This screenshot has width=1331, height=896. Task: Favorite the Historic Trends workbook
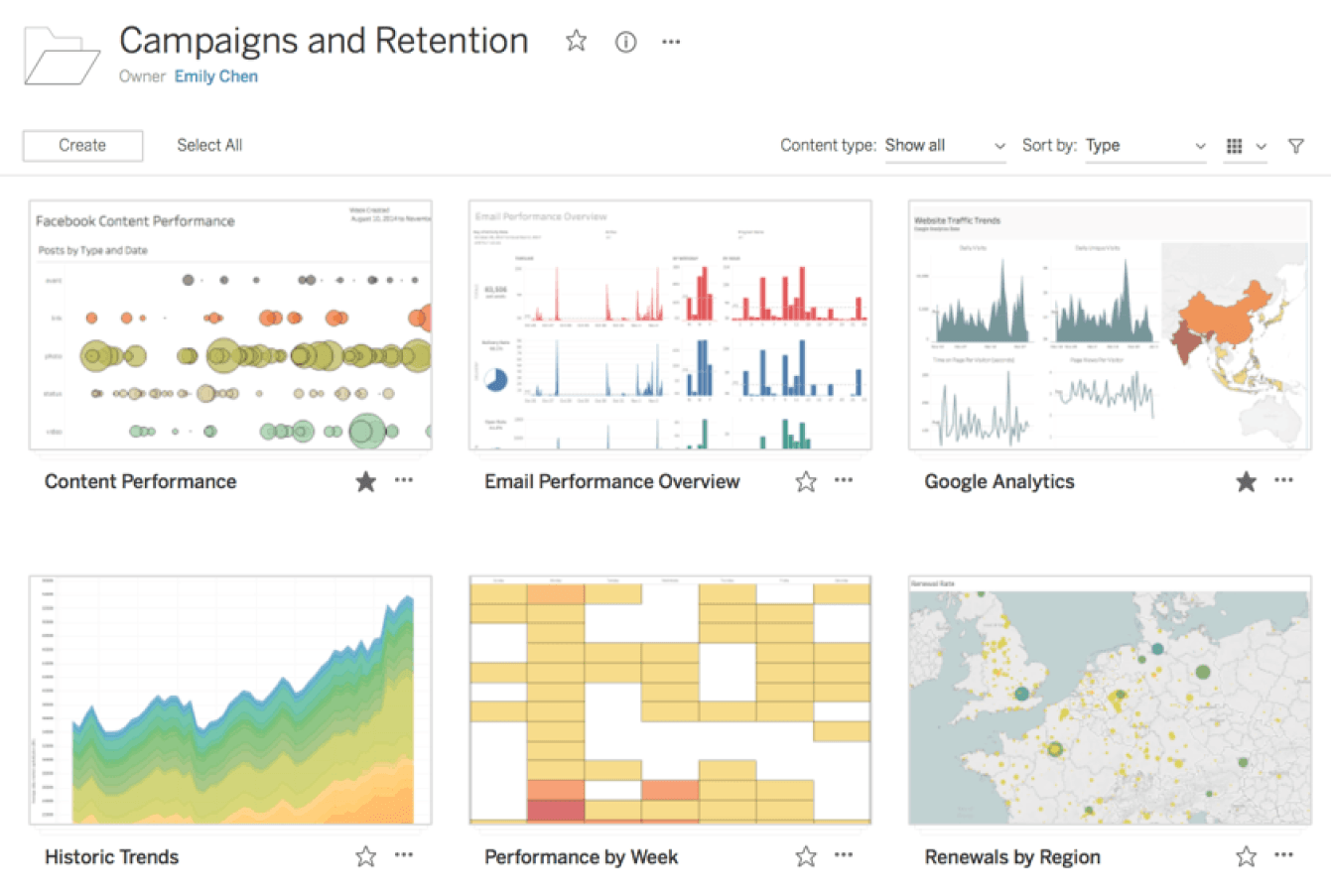point(365,856)
